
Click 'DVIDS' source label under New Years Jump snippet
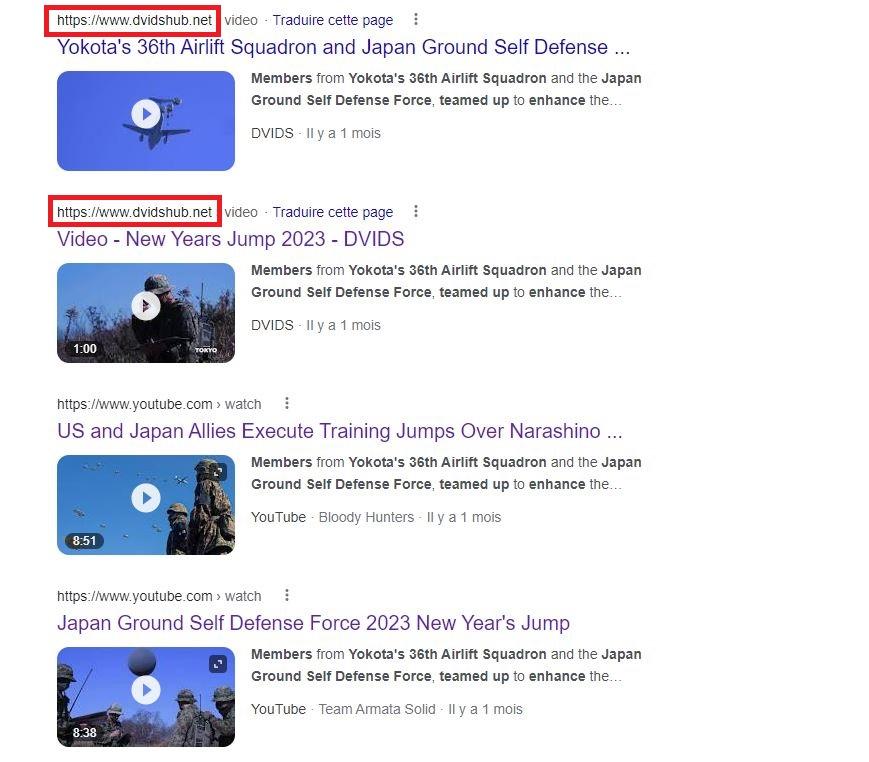(272, 325)
